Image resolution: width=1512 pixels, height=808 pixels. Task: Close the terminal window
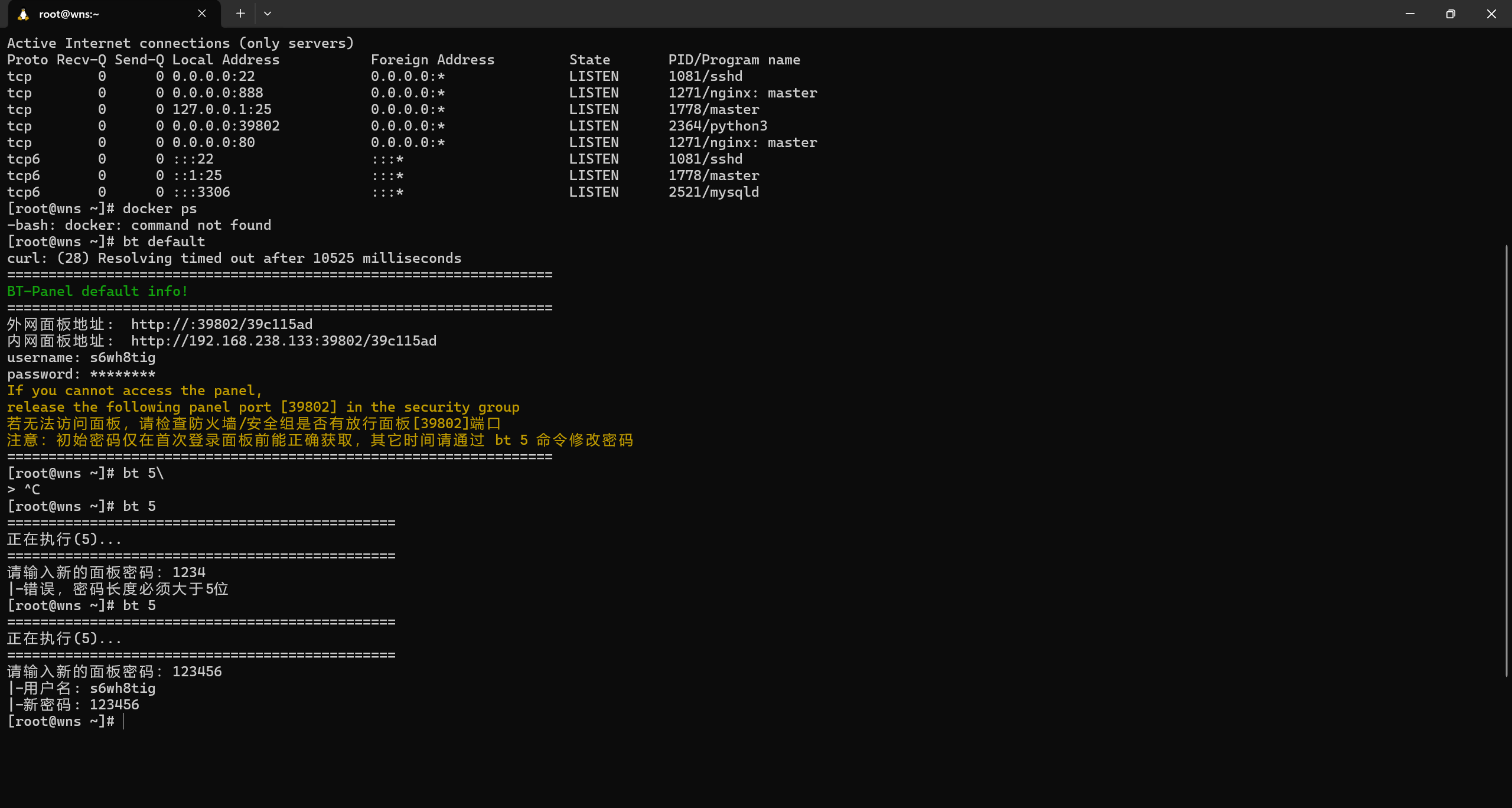coord(1491,14)
